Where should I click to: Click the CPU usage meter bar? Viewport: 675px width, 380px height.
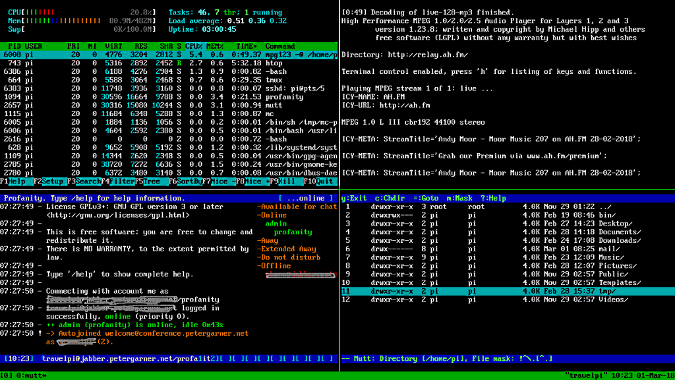(x=82, y=12)
